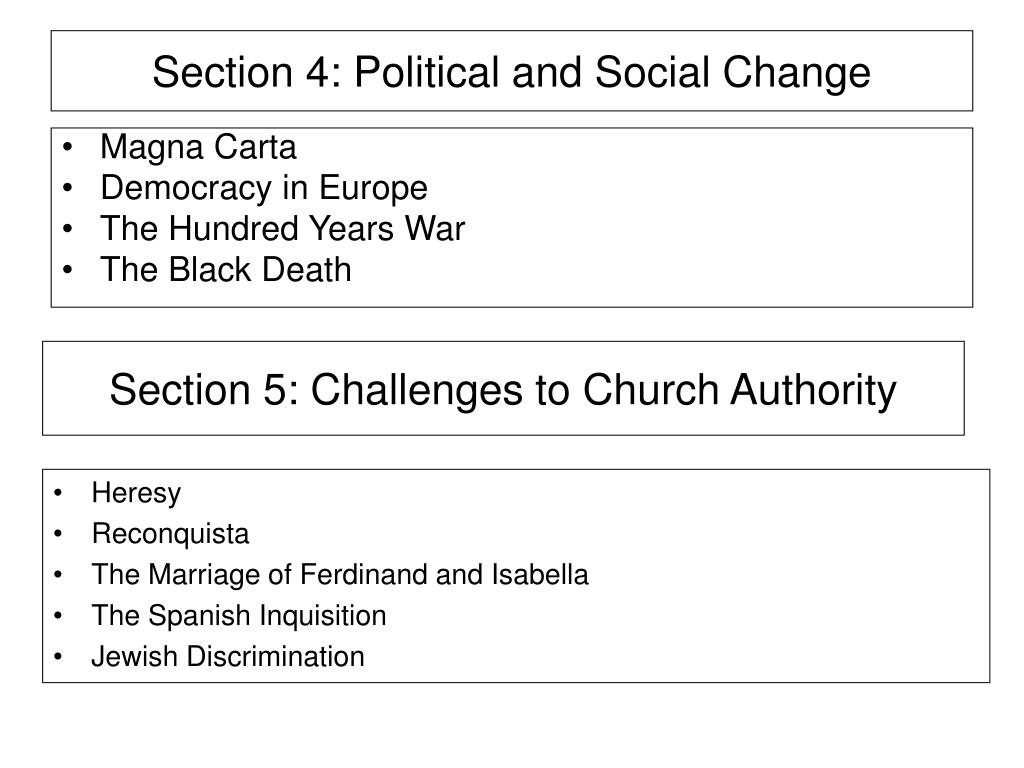The height and width of the screenshot is (768, 1024).
Task: Click the bullet dot before Heresy
Action: point(58,492)
